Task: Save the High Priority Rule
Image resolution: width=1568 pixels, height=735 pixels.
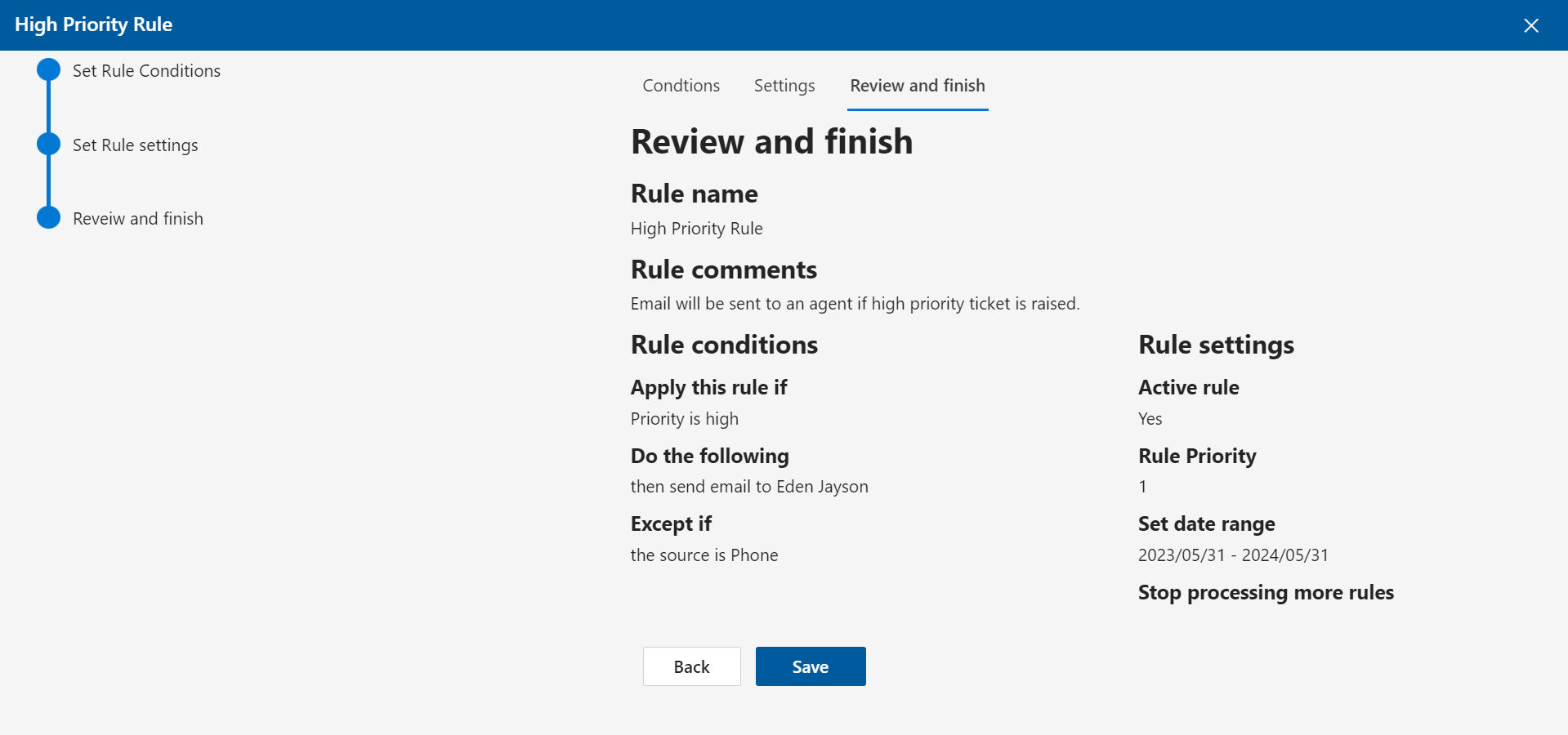Action: coord(811,666)
